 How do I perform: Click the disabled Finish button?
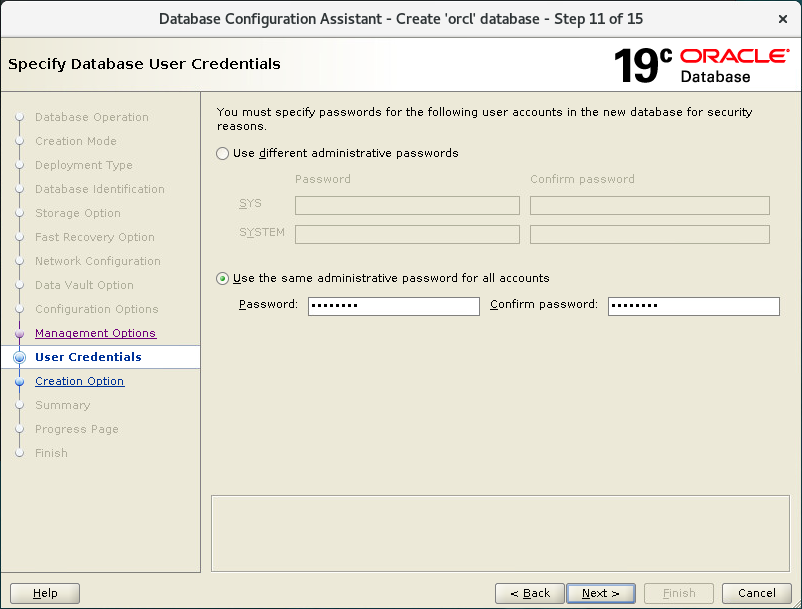[x=679, y=593]
